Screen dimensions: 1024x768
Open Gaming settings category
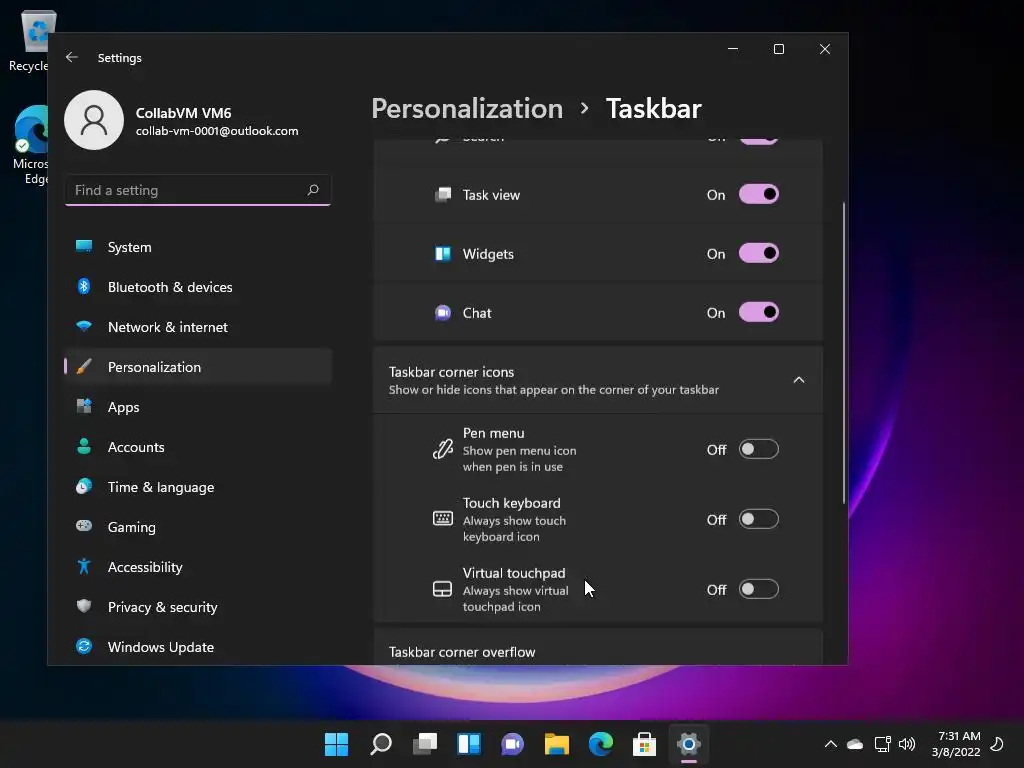[199, 527]
